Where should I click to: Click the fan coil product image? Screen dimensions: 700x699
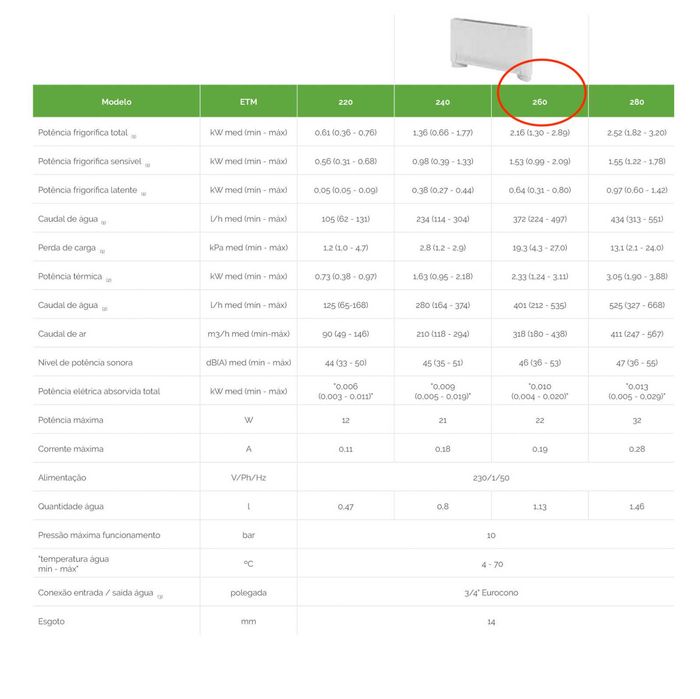click(492, 49)
